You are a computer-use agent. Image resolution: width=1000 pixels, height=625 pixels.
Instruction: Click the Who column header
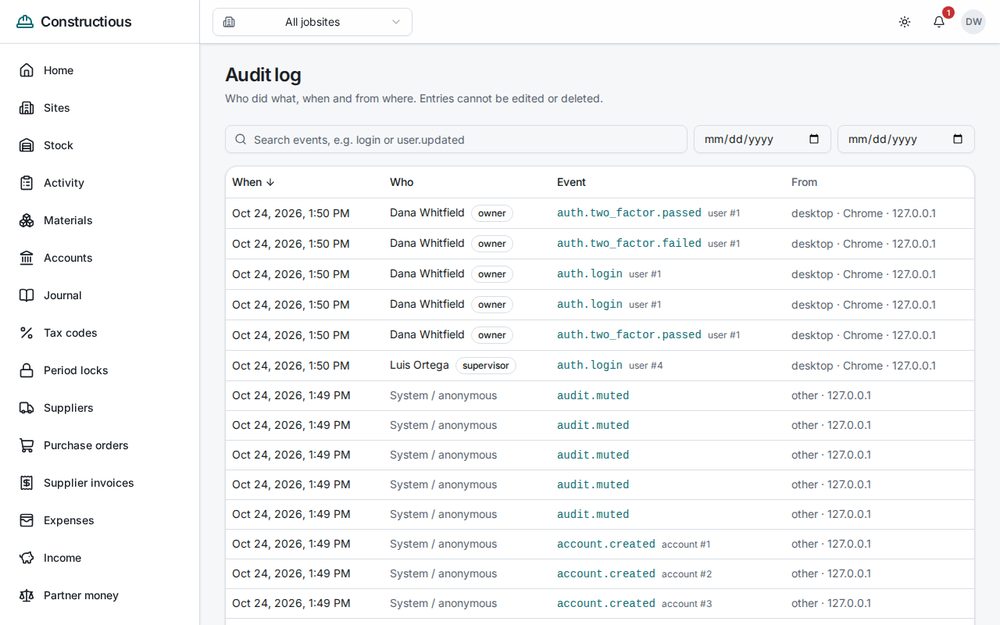tap(402, 182)
